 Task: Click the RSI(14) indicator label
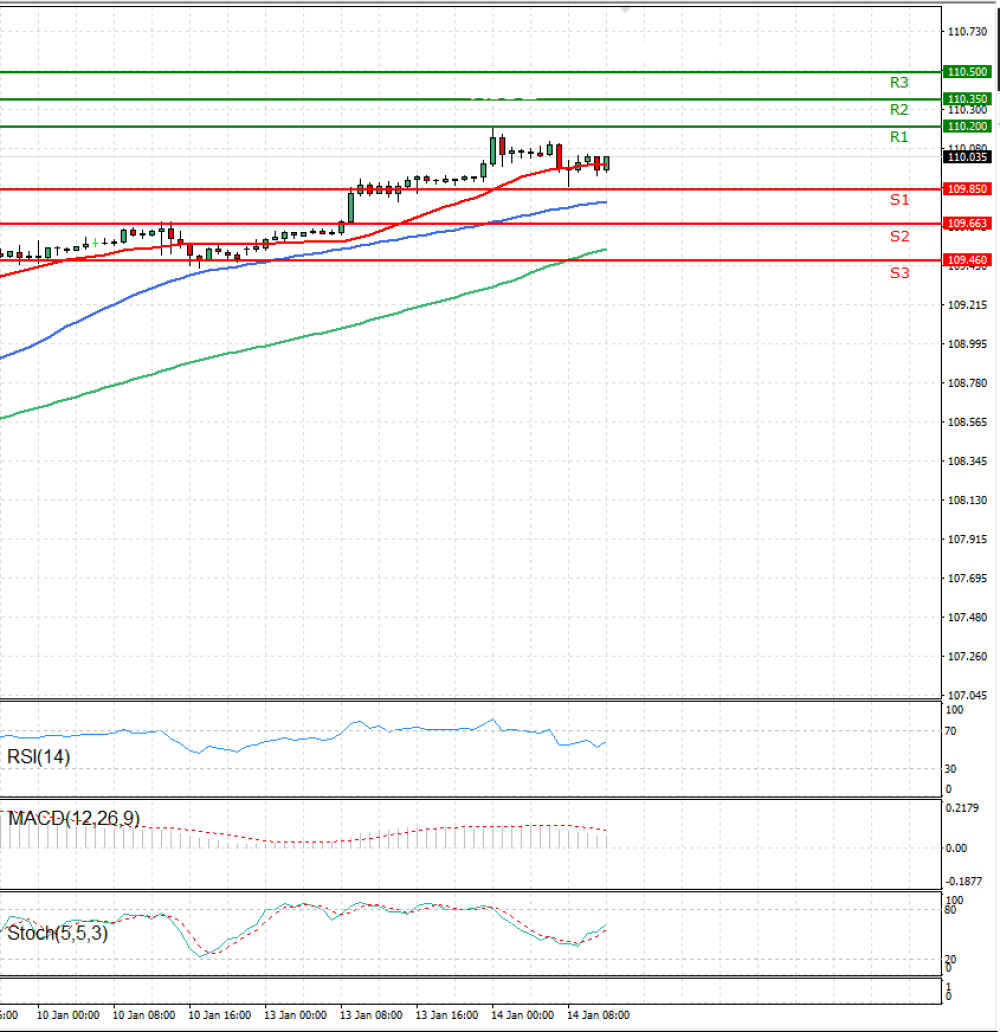tap(38, 757)
